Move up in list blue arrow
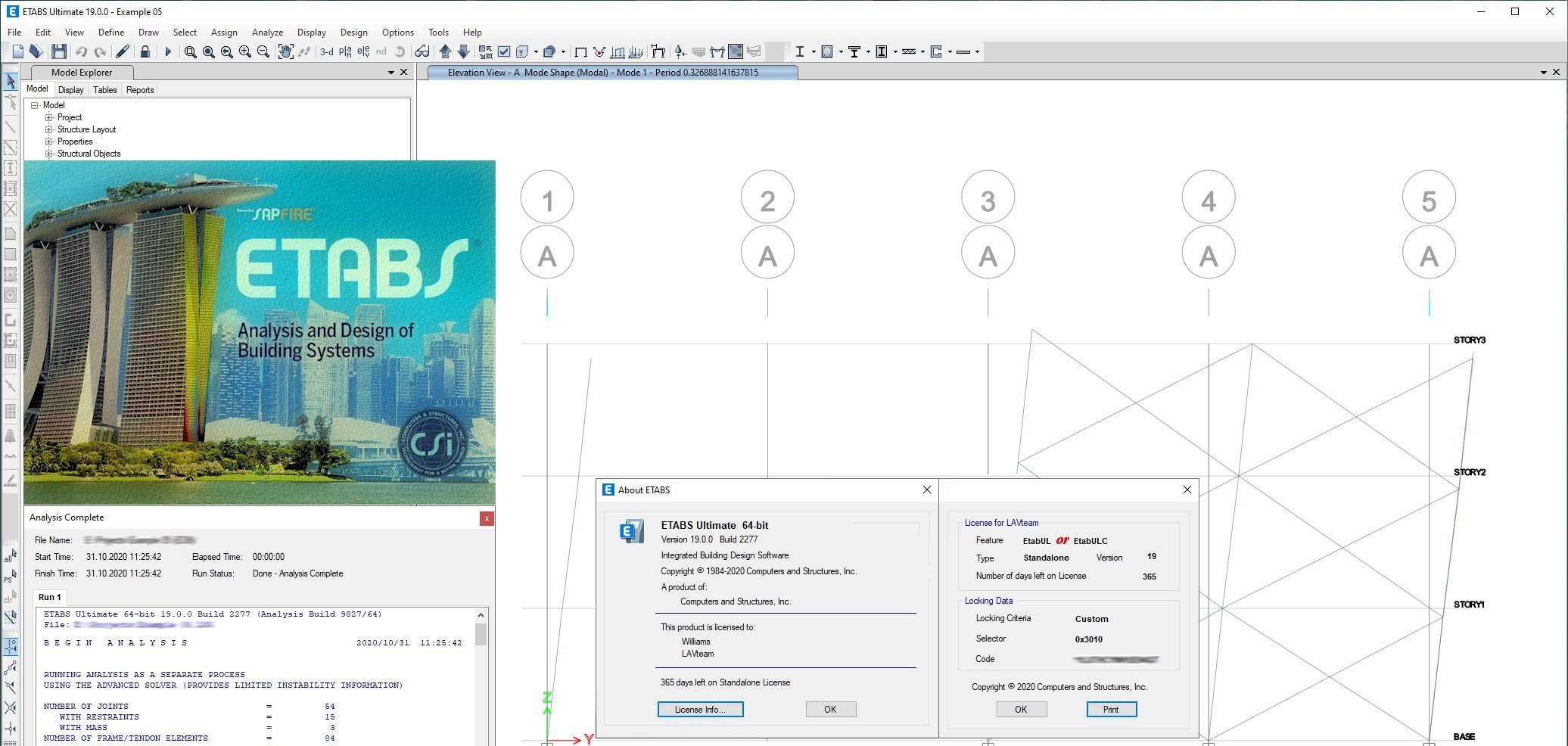 coord(446,51)
